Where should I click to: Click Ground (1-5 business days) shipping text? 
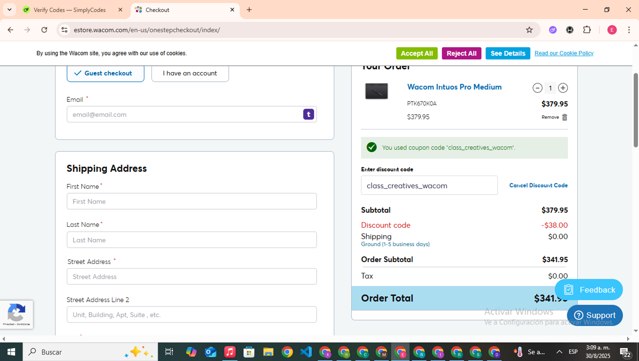[395, 244]
